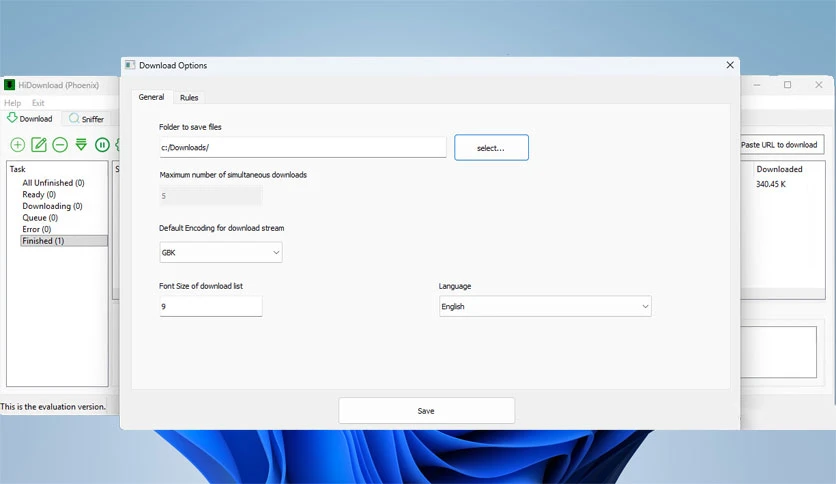Select the General tab in Download Options
836x484 pixels.
click(x=151, y=97)
